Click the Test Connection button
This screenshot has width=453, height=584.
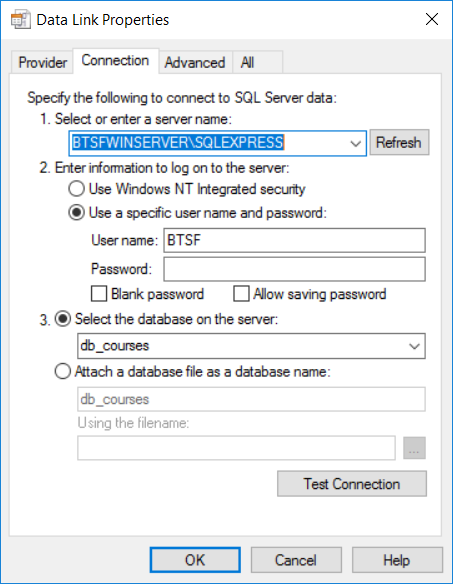click(352, 484)
